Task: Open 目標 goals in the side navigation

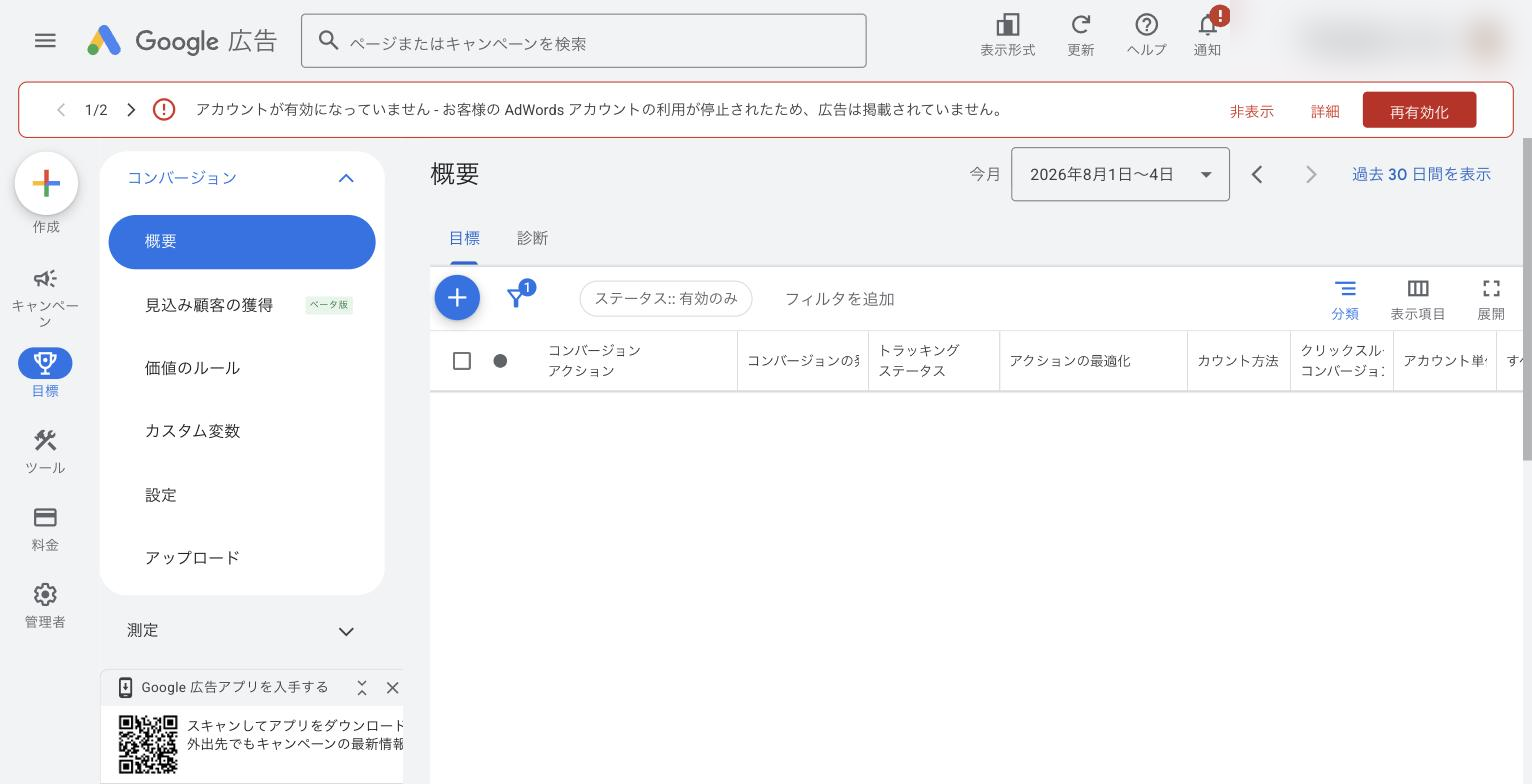Action: click(45, 373)
